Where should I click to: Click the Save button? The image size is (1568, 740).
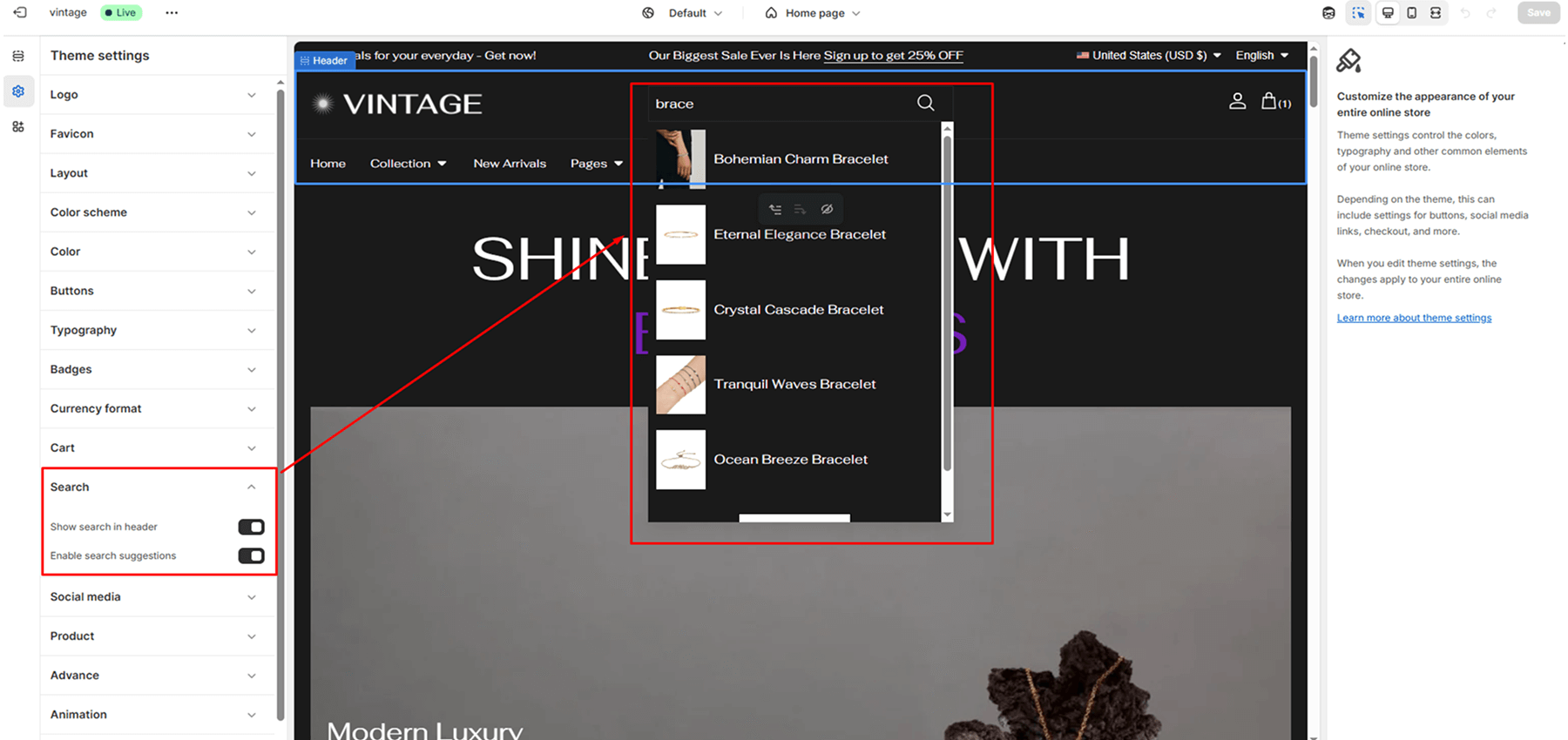1538,12
